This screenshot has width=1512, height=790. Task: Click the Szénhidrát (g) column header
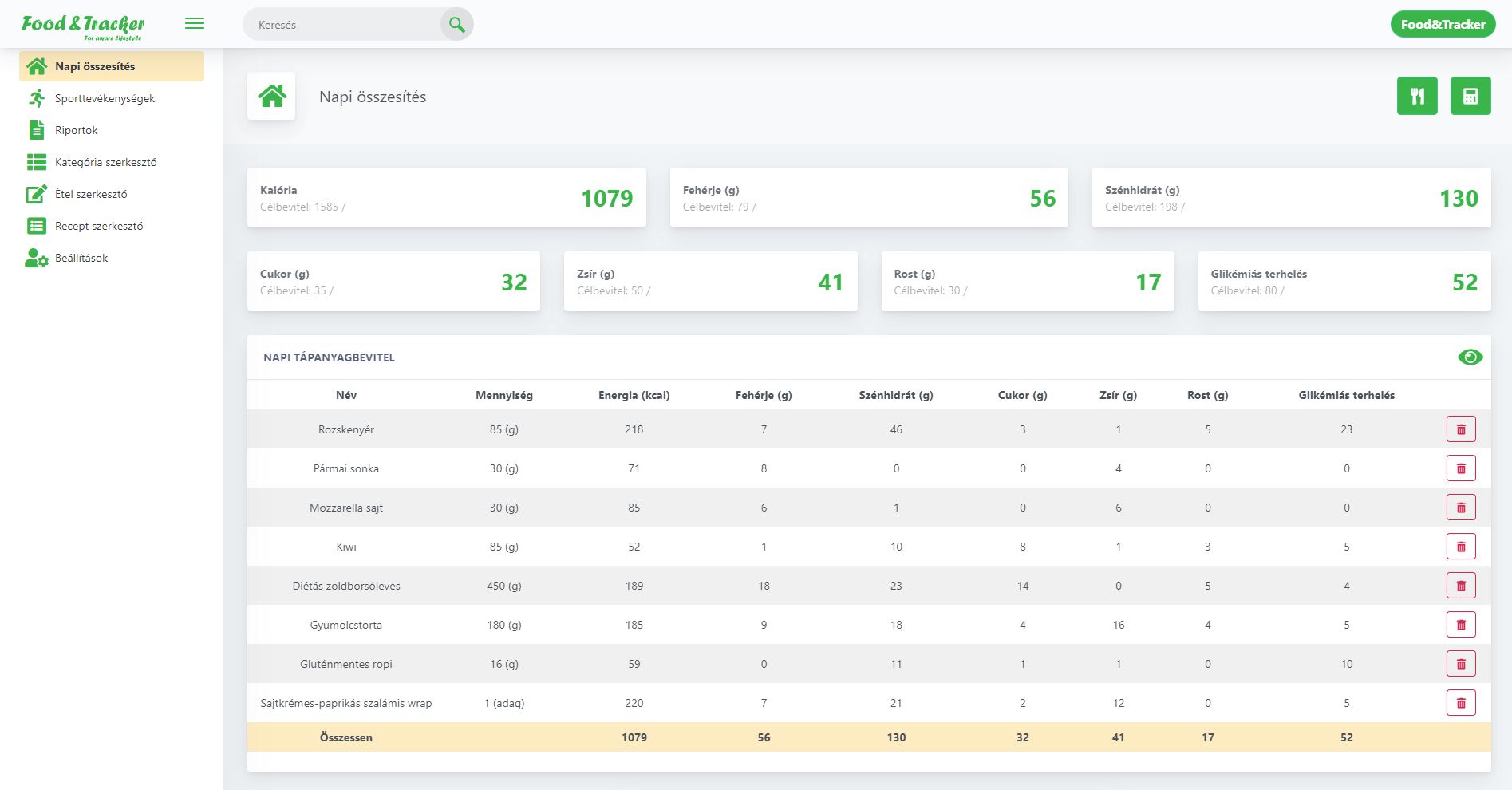tap(896, 395)
